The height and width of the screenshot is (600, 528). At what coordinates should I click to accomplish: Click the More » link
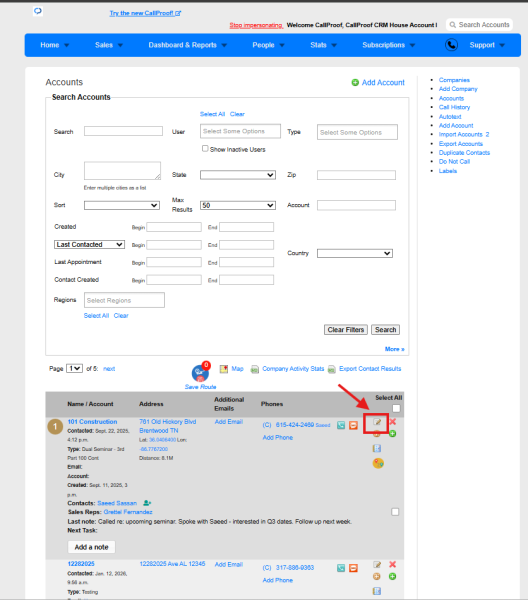[x=394, y=349]
